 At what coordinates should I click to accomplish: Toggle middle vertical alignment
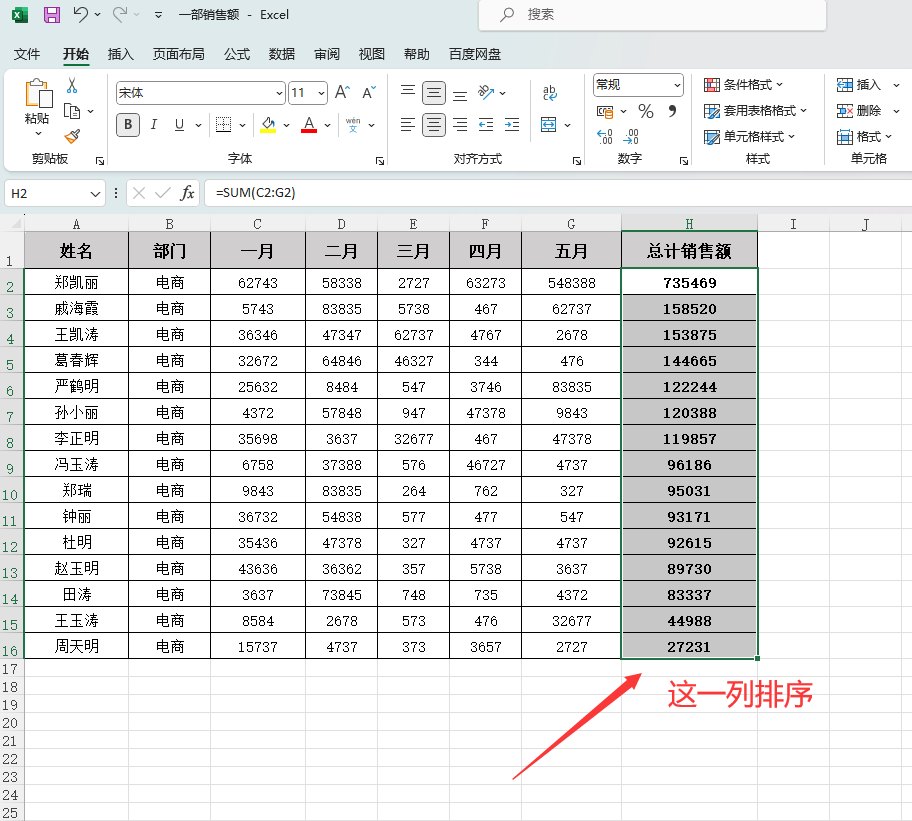coord(434,93)
